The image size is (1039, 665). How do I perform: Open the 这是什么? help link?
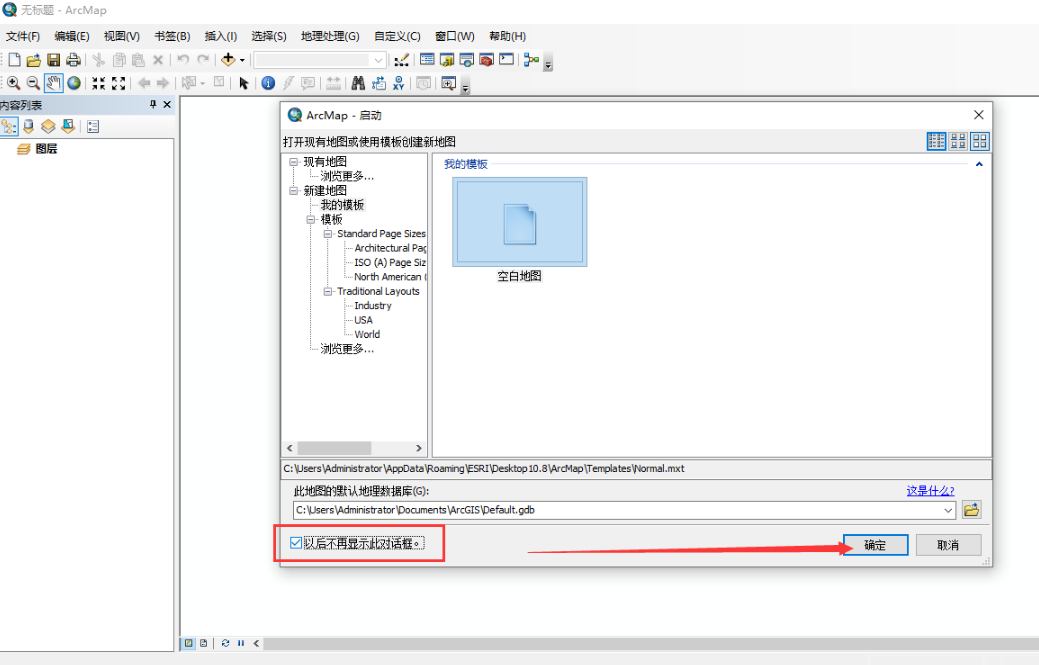pos(930,491)
